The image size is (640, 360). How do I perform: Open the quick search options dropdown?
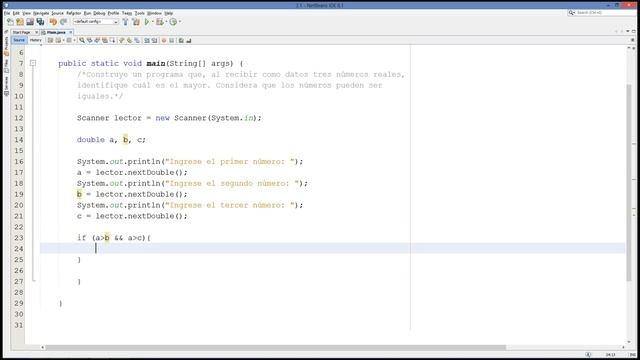click(x=572, y=13)
